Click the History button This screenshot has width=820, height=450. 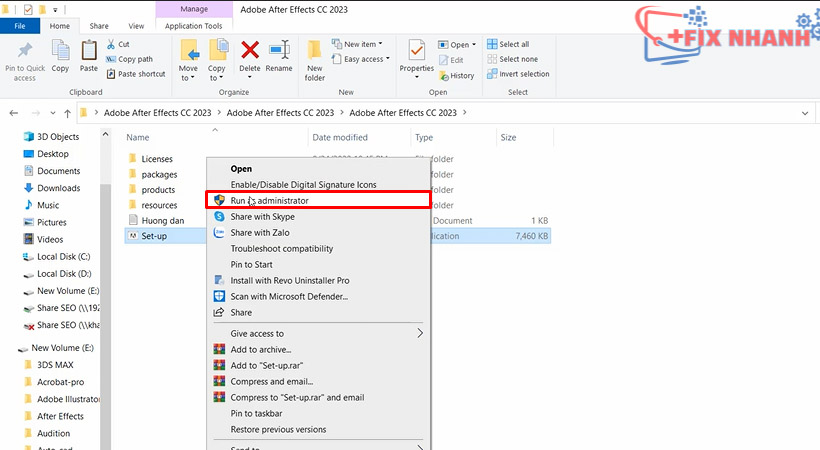click(457, 75)
